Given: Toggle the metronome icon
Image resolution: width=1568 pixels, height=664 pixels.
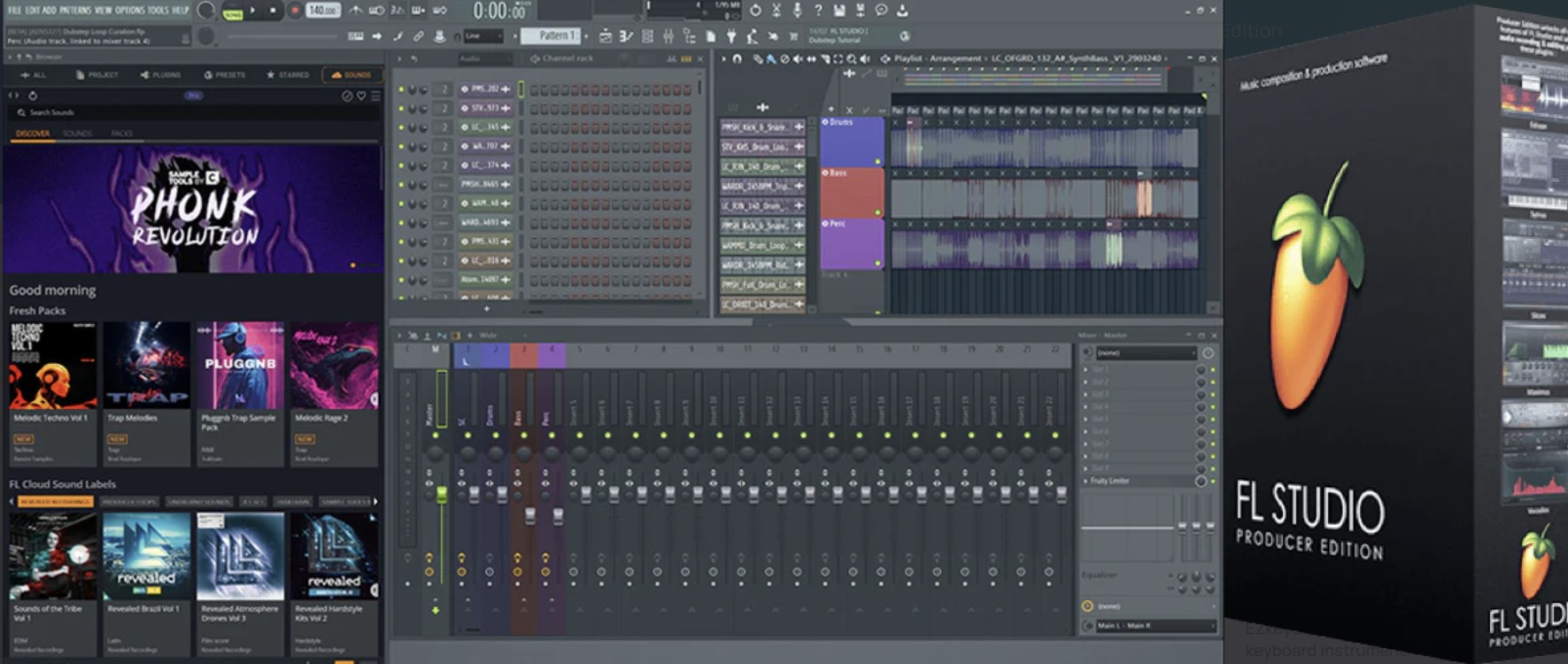Looking at the screenshot, I should point(355,11).
